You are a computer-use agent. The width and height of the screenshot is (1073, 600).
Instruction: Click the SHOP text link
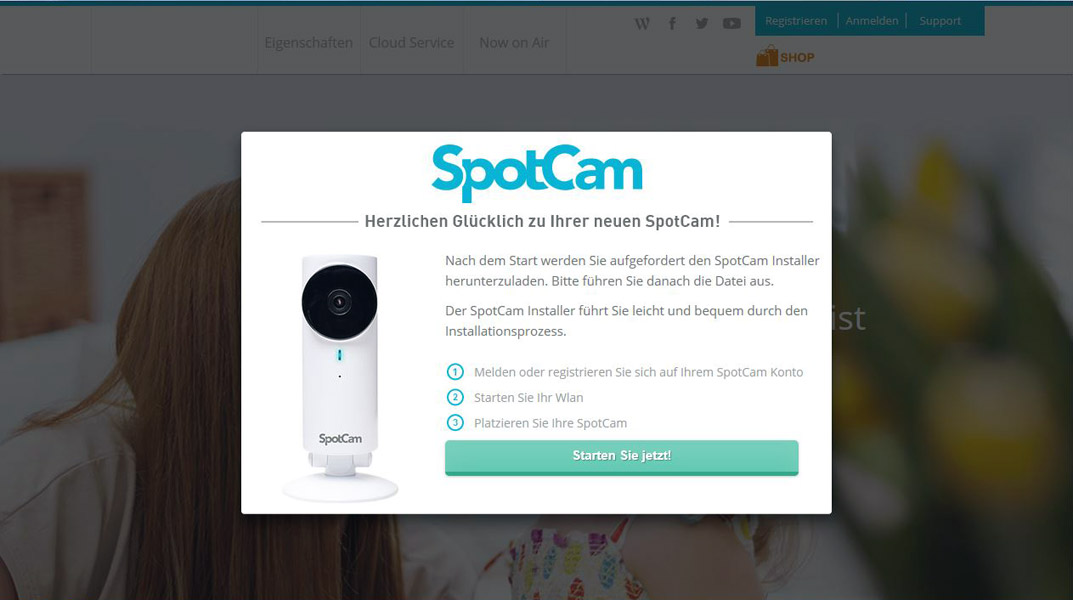797,57
